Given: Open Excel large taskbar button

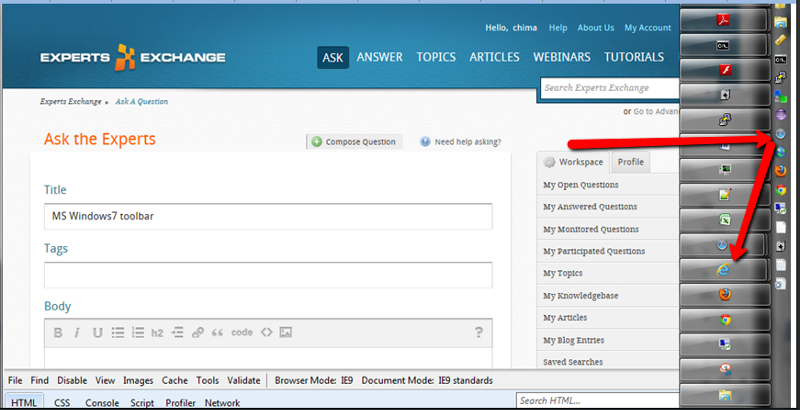Looking at the screenshot, I should point(724,220).
